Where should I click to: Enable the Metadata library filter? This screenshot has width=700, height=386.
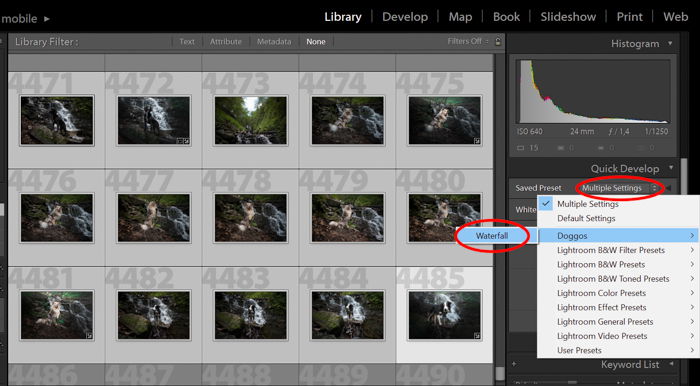(274, 42)
